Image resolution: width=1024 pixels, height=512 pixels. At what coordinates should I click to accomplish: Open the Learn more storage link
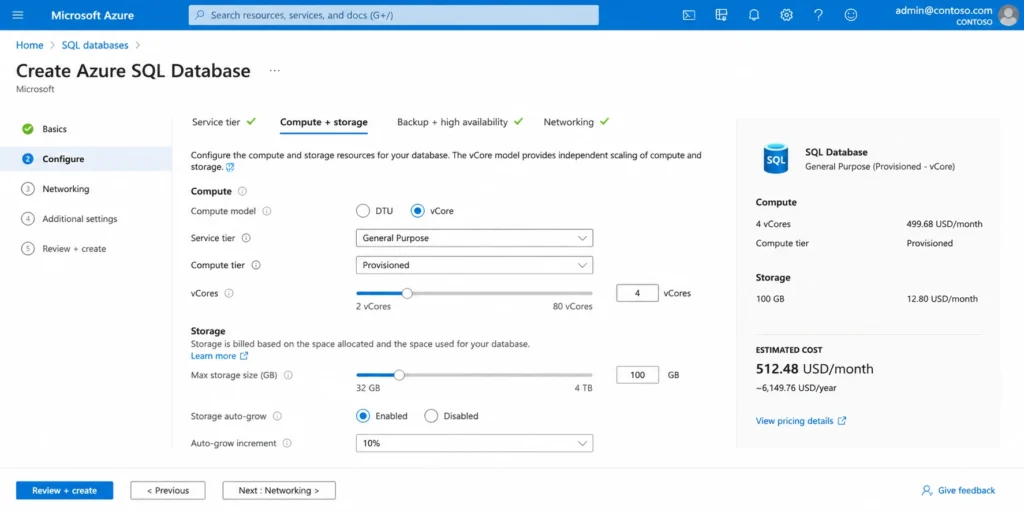(219, 356)
